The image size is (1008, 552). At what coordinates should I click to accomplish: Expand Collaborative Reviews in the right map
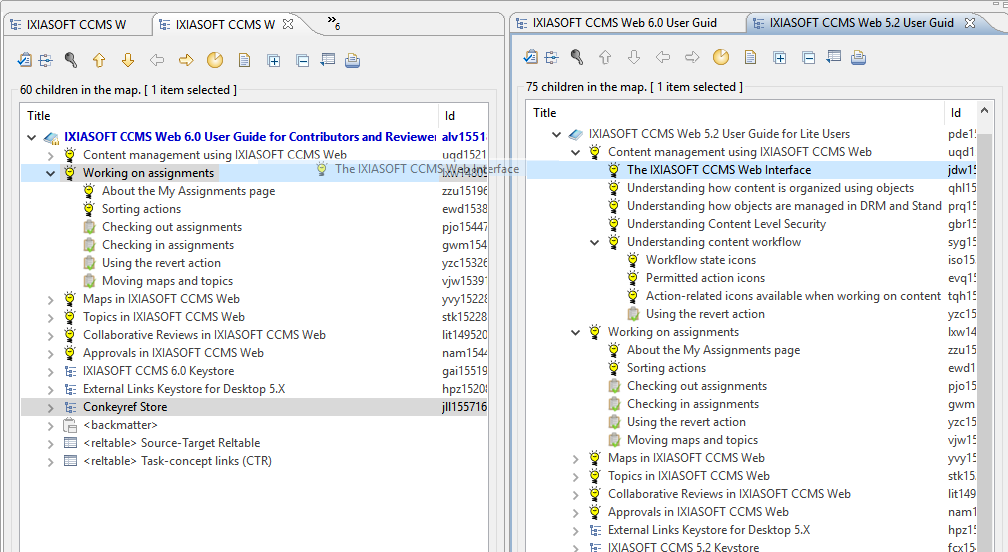click(x=575, y=494)
